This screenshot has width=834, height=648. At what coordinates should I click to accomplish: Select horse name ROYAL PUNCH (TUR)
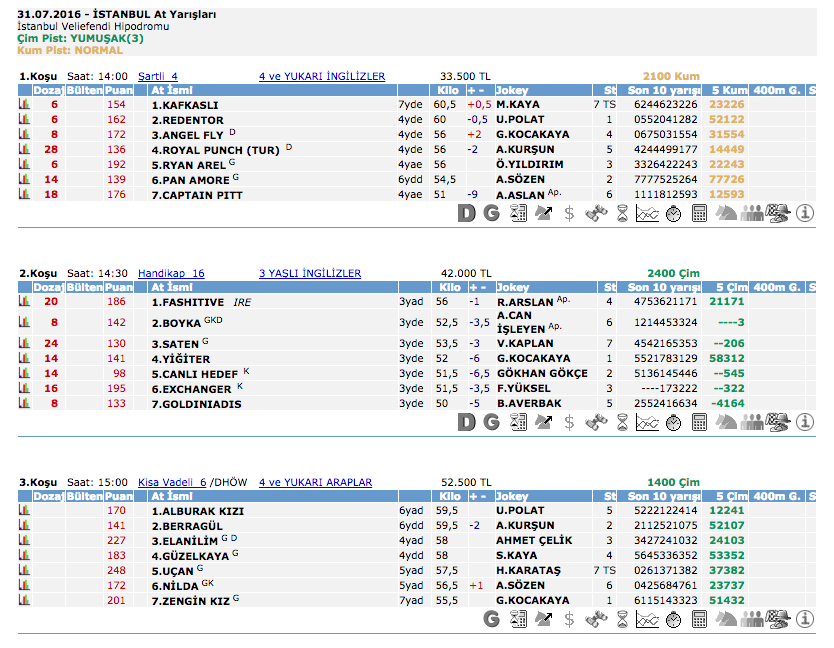click(x=215, y=149)
